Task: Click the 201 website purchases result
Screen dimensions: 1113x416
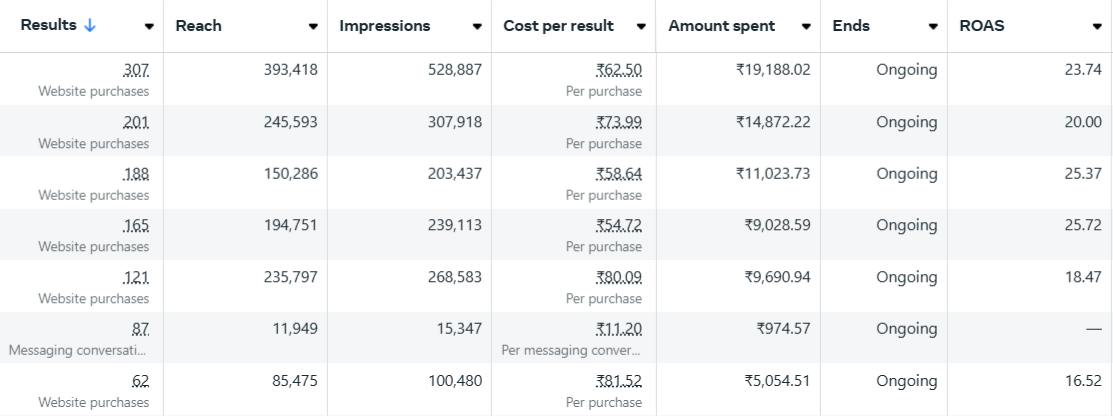Action: pos(136,122)
